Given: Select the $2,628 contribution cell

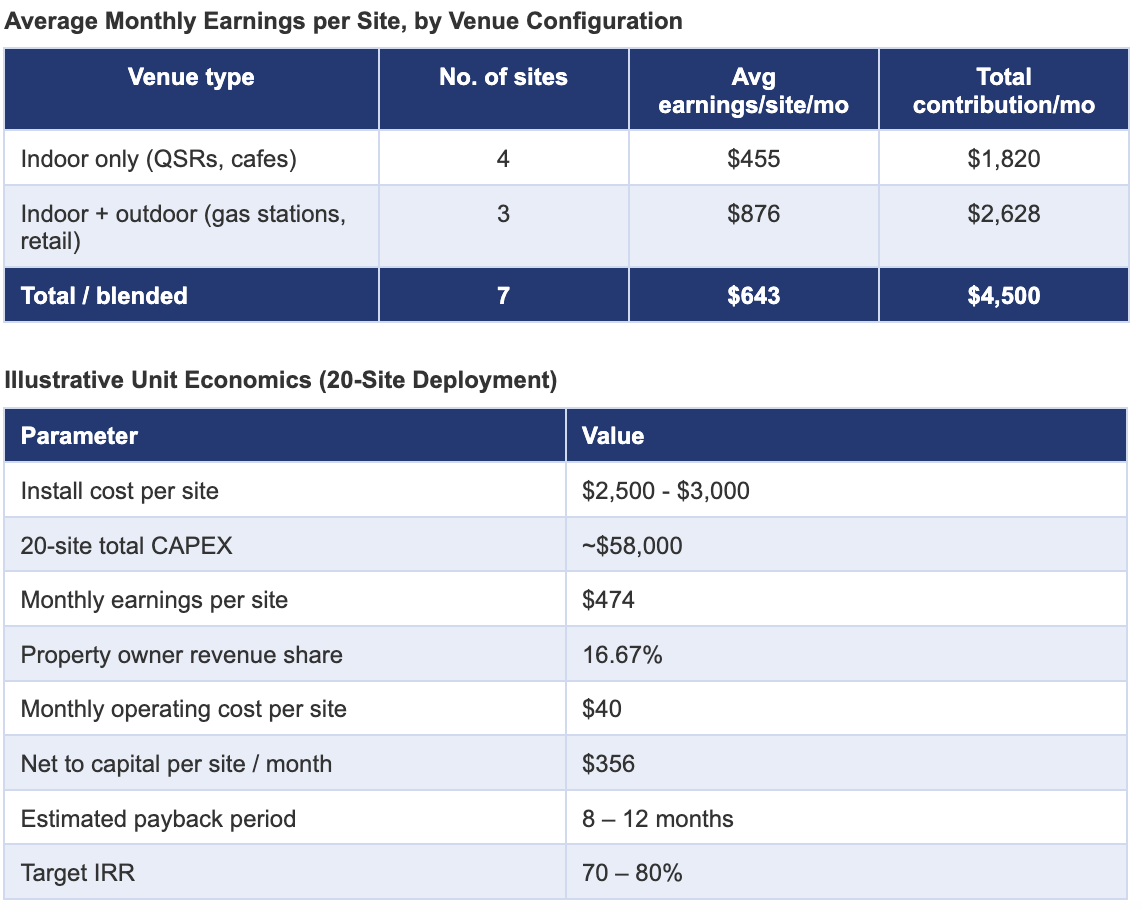Looking at the screenshot, I should pyautogui.click(x=1004, y=227).
